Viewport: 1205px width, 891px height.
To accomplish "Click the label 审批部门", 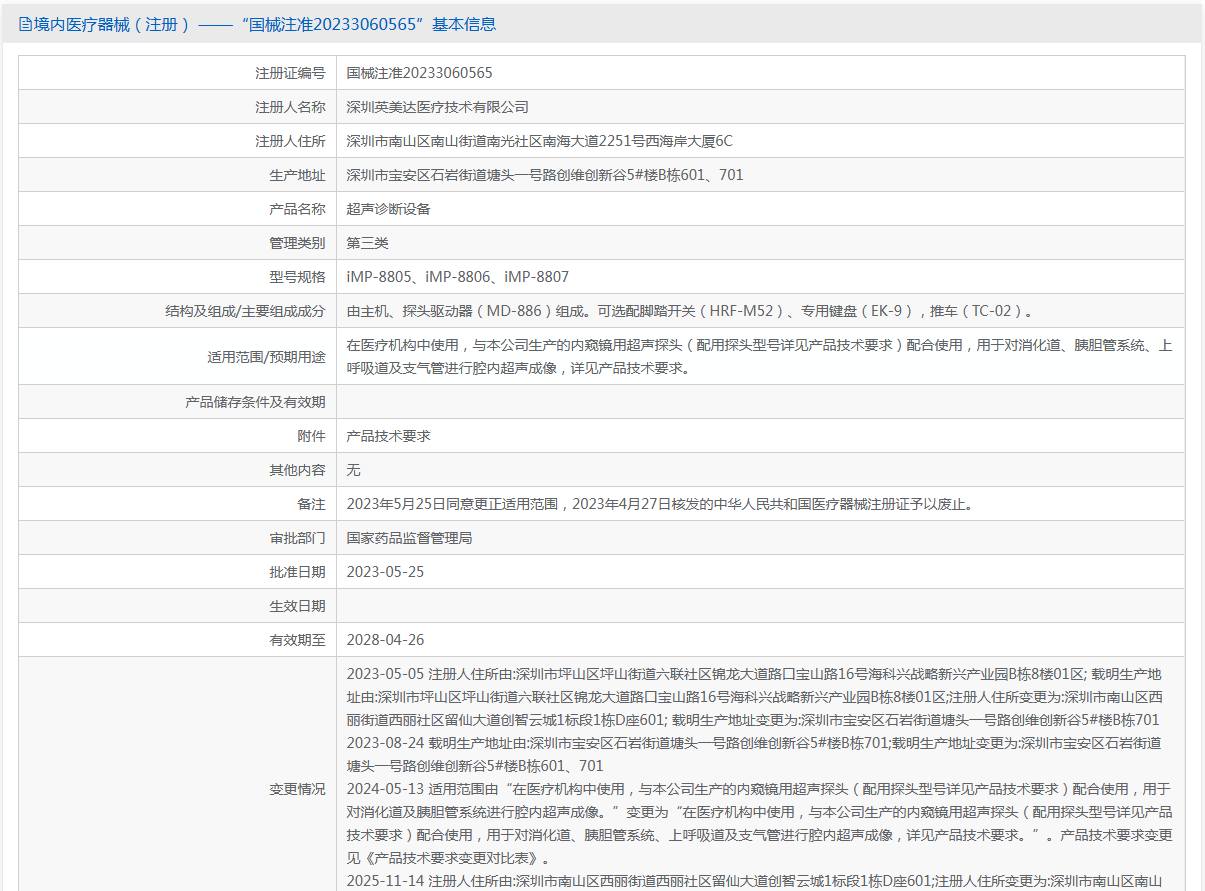I will 297,538.
